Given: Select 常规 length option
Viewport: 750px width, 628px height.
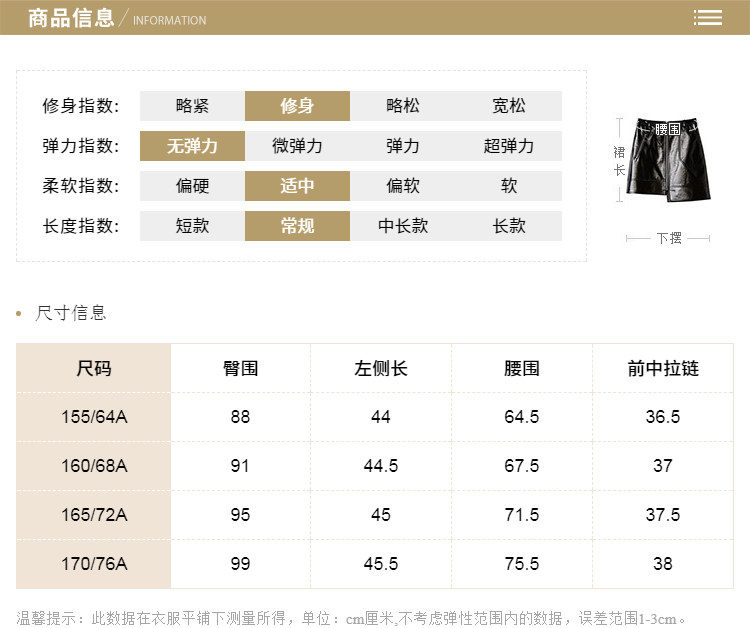Looking at the screenshot, I should [297, 226].
